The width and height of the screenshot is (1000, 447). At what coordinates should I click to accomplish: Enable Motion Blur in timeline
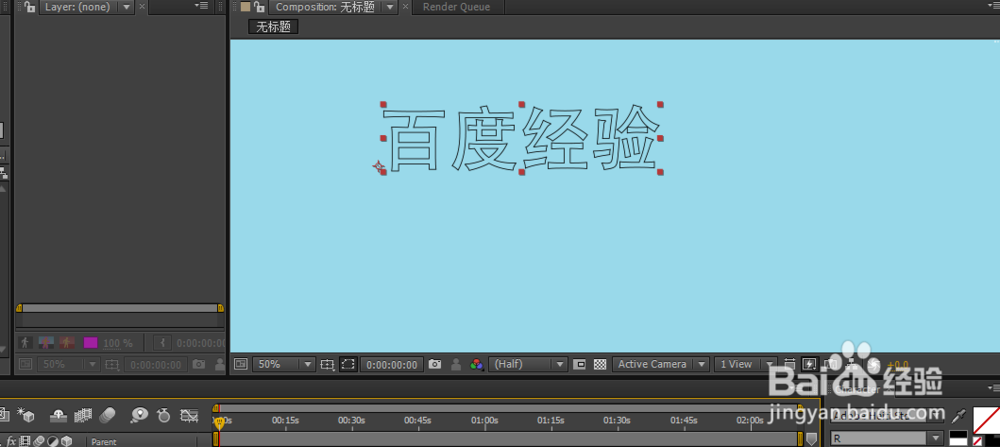[x=108, y=415]
